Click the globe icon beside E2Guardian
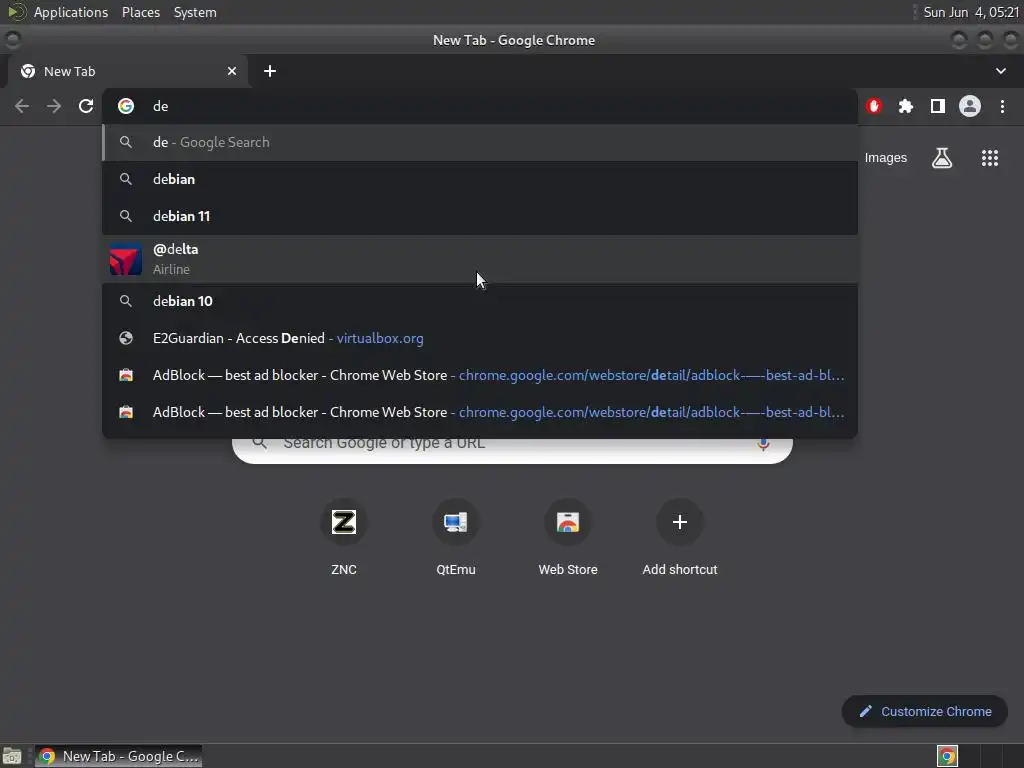The height and width of the screenshot is (768, 1024). point(126,338)
